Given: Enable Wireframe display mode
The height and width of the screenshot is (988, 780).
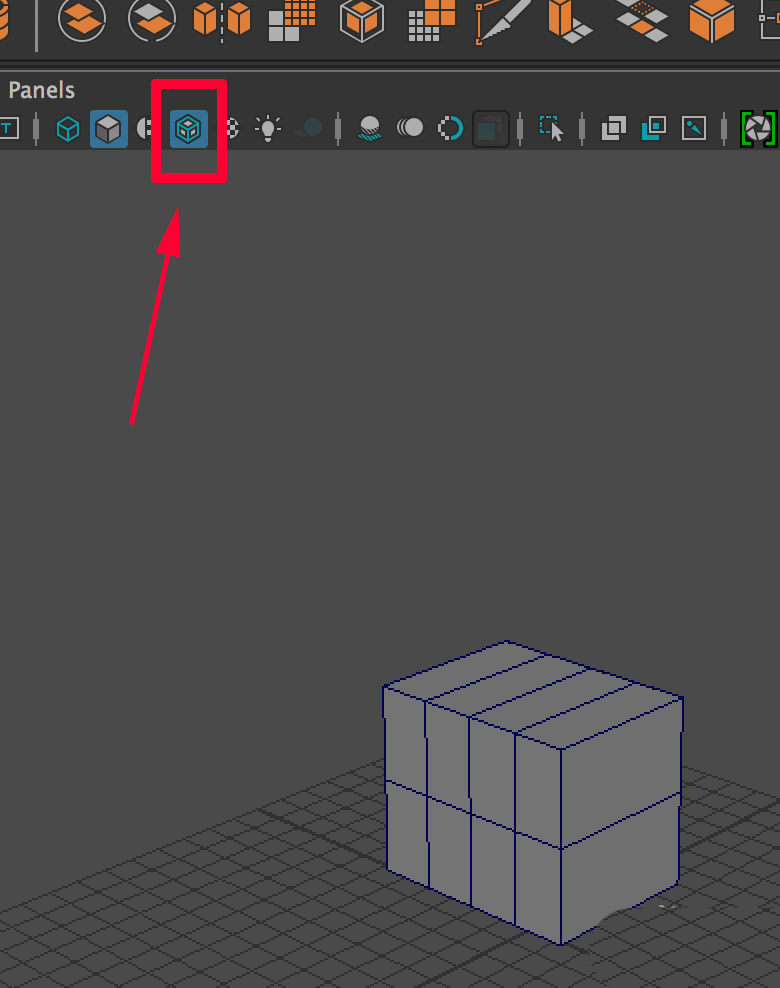Looking at the screenshot, I should tap(68, 129).
